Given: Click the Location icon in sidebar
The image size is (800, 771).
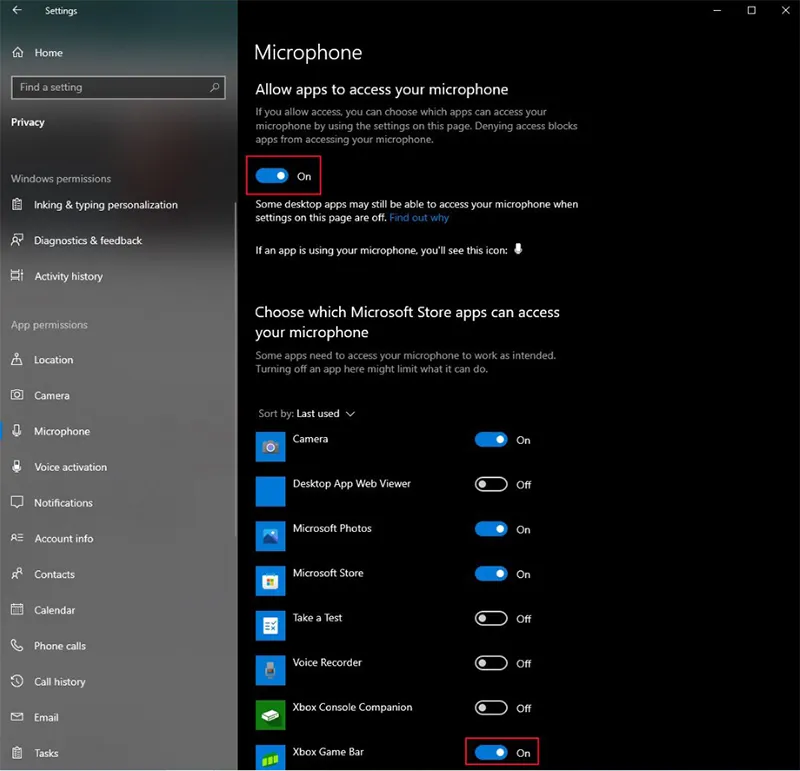Looking at the screenshot, I should [17, 359].
